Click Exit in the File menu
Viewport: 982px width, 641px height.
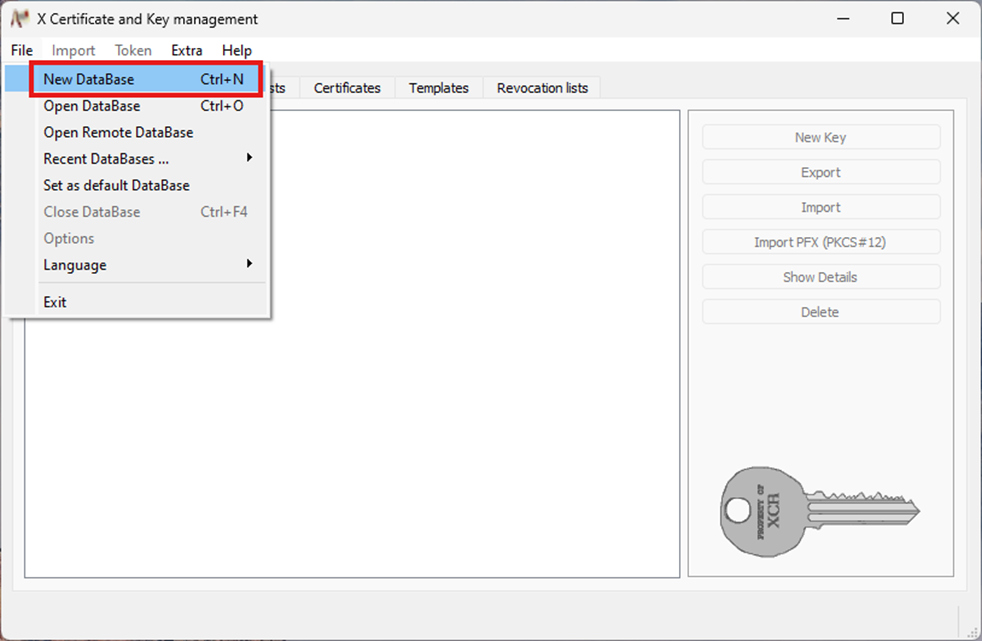55,302
